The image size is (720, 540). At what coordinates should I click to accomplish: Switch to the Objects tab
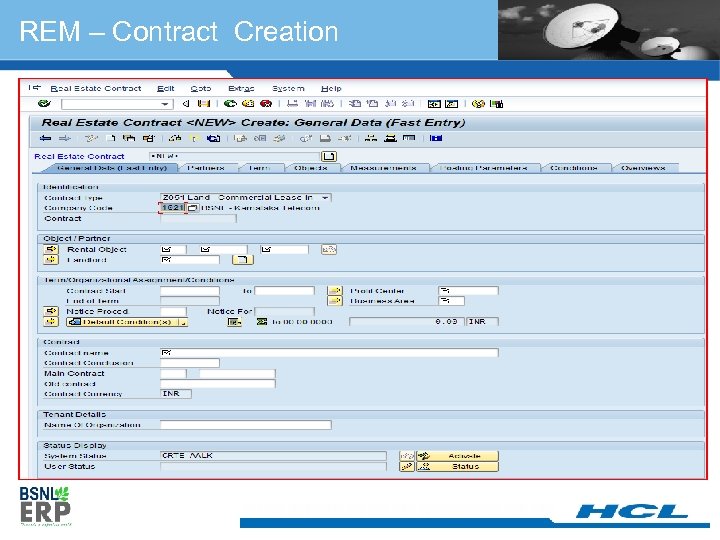tap(311, 168)
